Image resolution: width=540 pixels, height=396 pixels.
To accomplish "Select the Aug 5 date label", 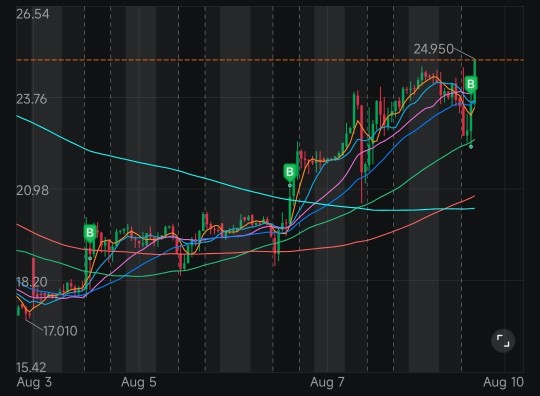I will 139,382.
